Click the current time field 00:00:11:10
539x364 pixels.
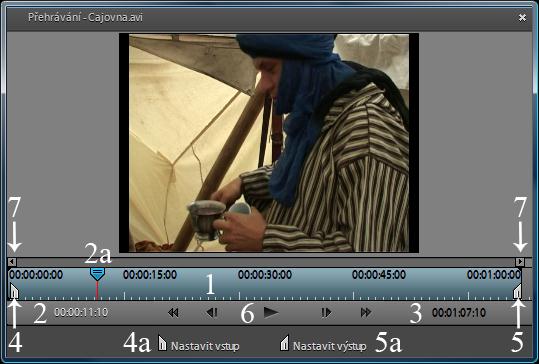(81, 312)
